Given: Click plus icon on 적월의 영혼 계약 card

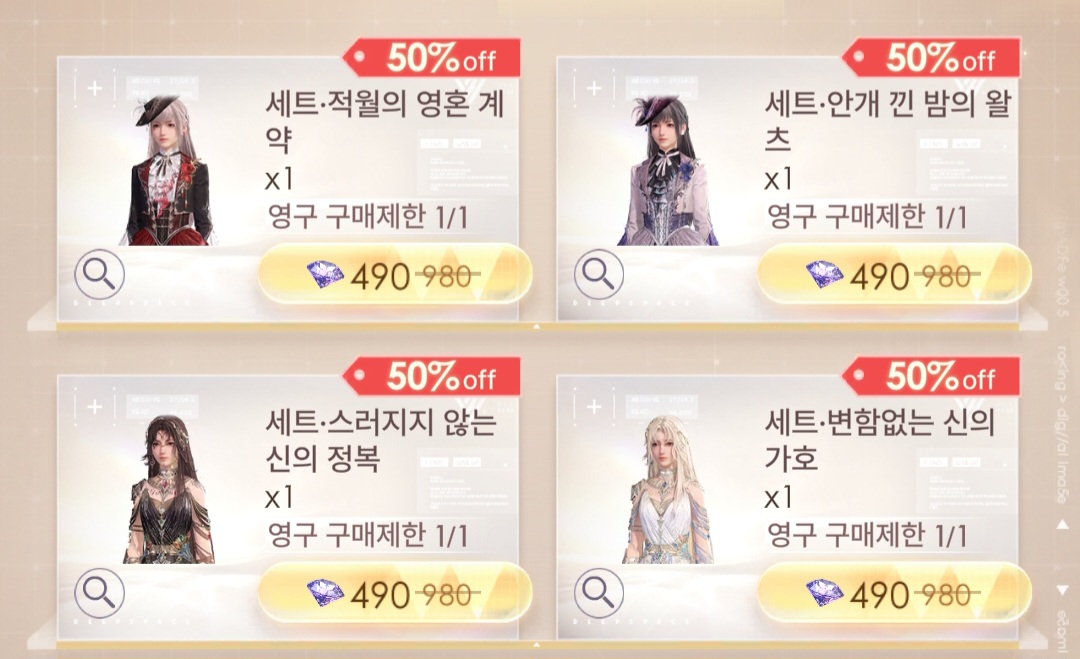Looking at the screenshot, I should pyautogui.click(x=95, y=88).
